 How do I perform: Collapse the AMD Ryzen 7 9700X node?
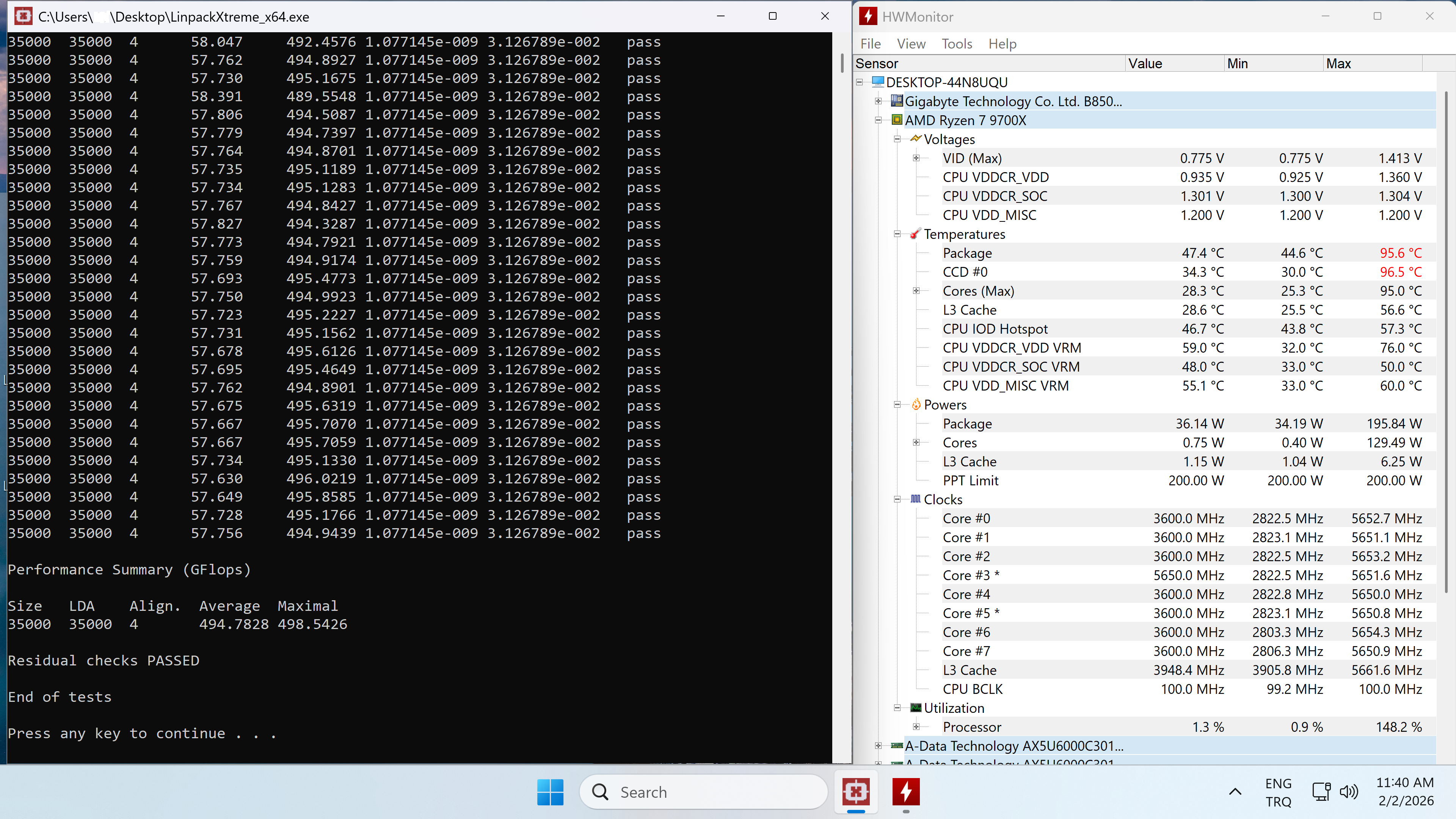pyautogui.click(x=879, y=120)
